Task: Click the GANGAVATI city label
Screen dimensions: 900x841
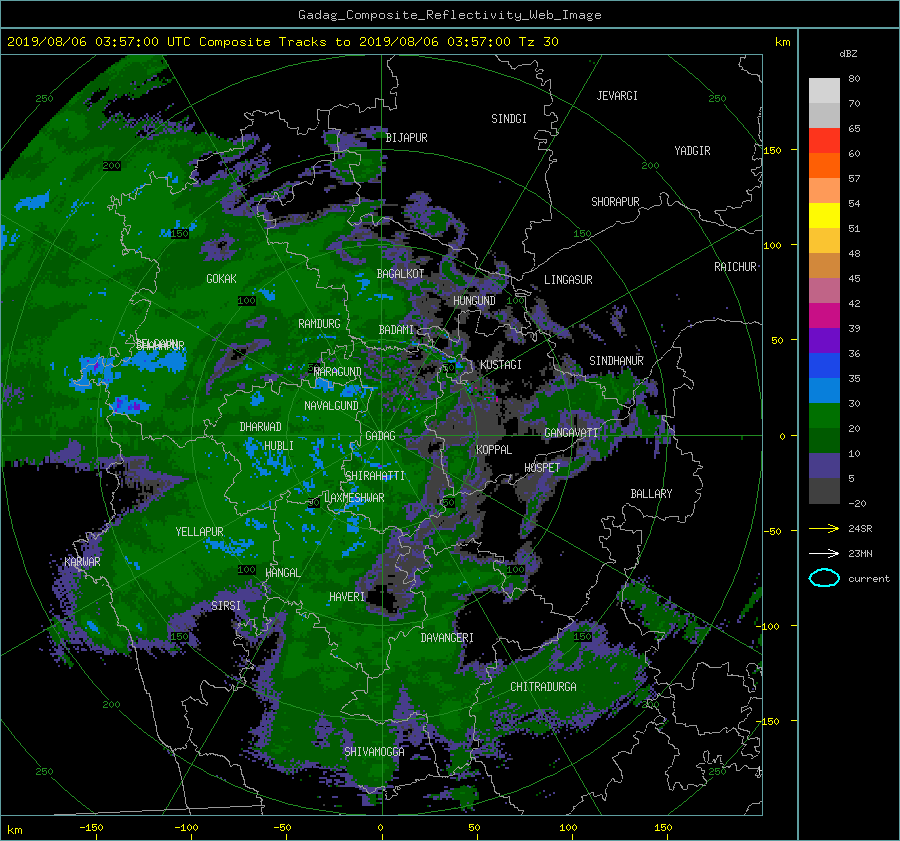Action: click(x=571, y=433)
